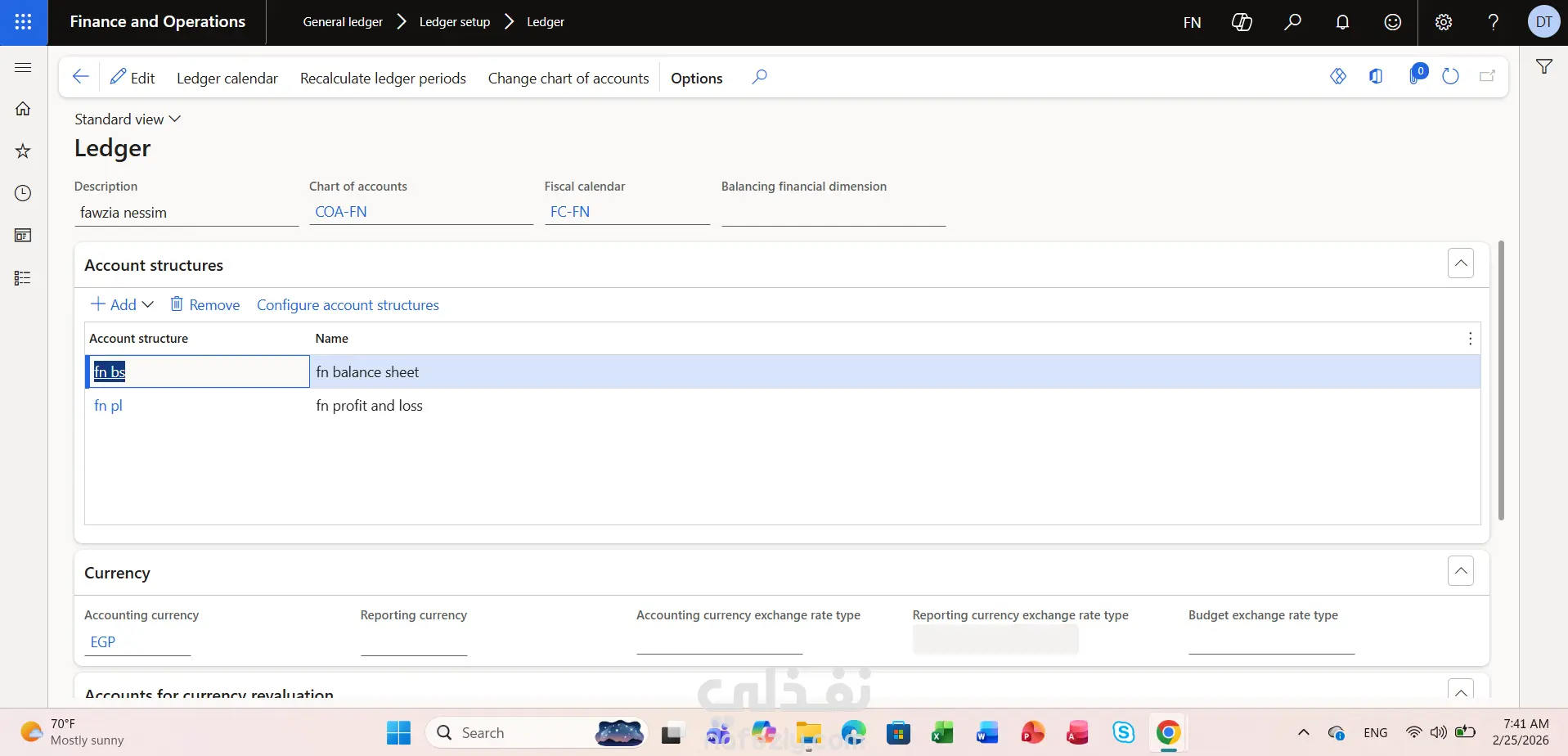Open Recent clock icon in sidebar

point(23,193)
